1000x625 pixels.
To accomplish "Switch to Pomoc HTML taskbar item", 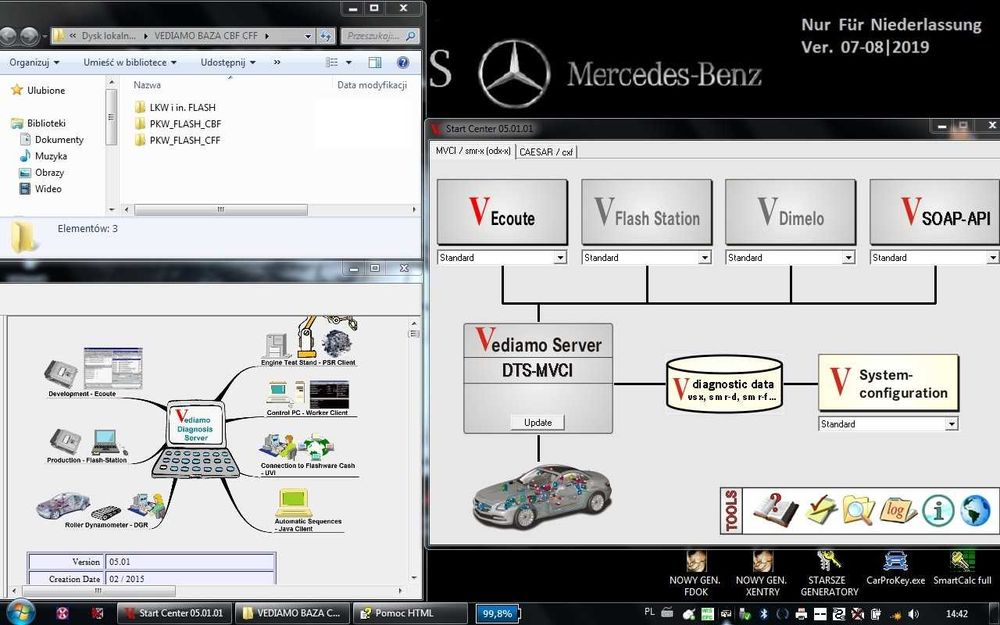I will pyautogui.click(x=409, y=614).
